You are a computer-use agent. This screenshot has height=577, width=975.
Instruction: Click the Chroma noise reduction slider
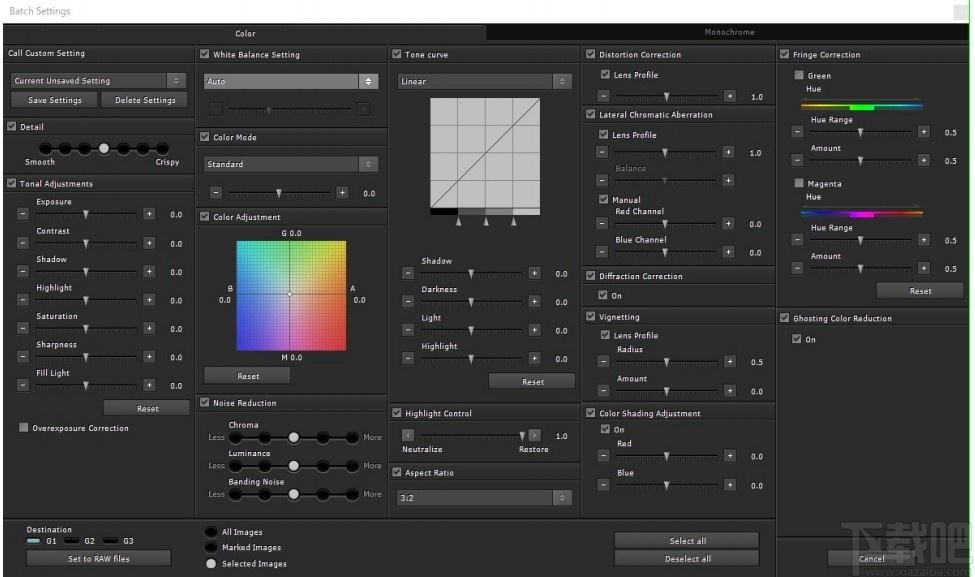[x=293, y=438]
